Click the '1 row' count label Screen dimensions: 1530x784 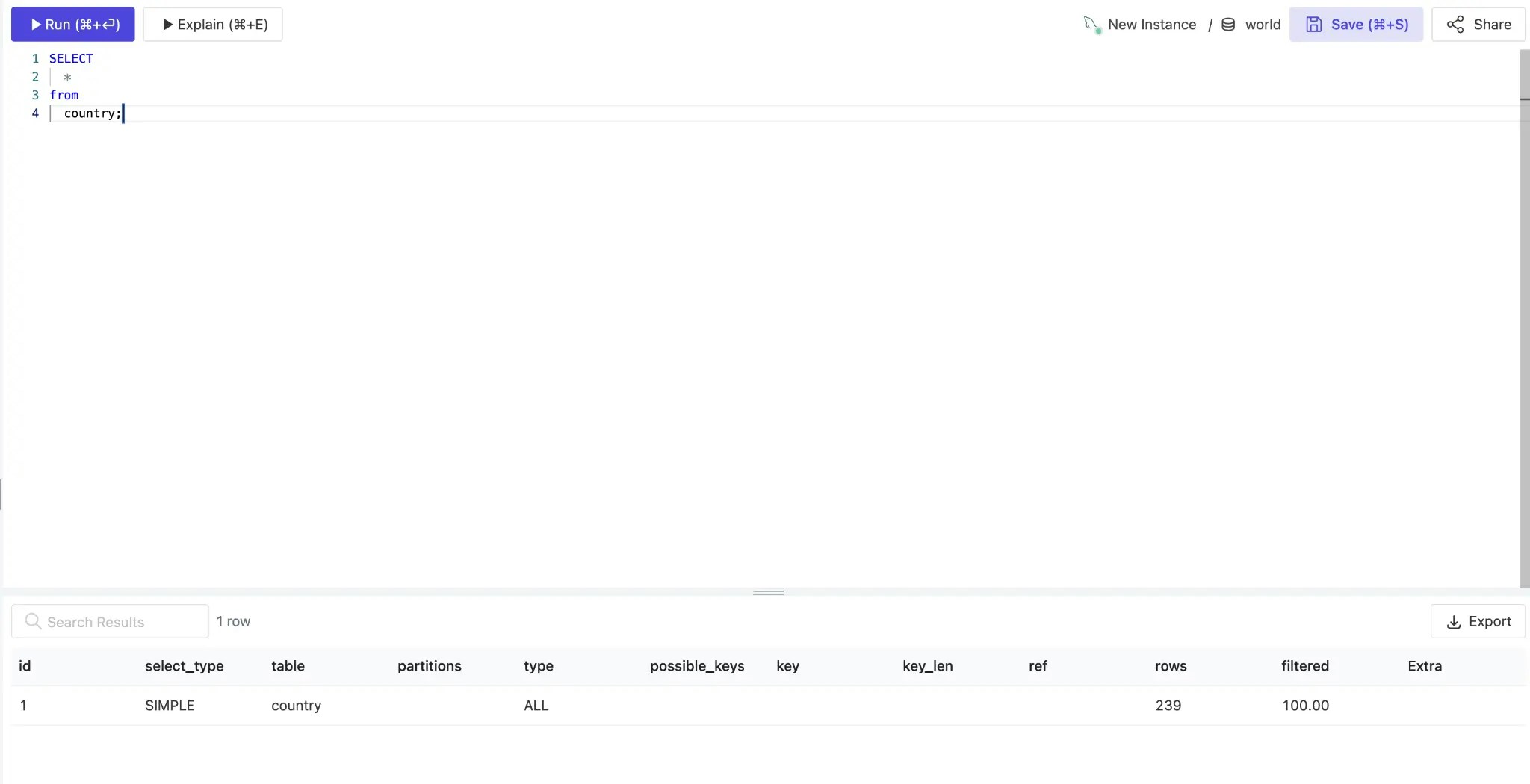tap(233, 621)
